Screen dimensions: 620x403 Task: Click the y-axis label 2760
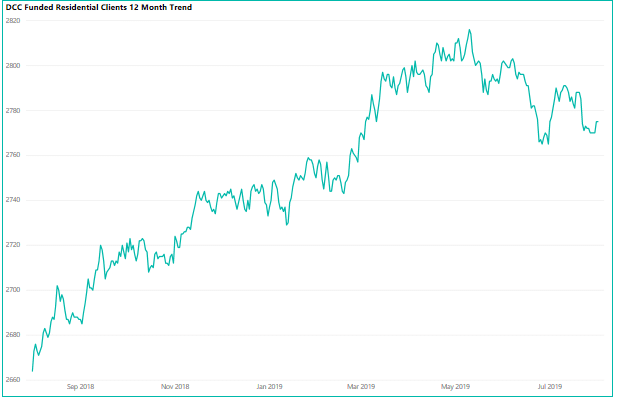click(x=13, y=155)
